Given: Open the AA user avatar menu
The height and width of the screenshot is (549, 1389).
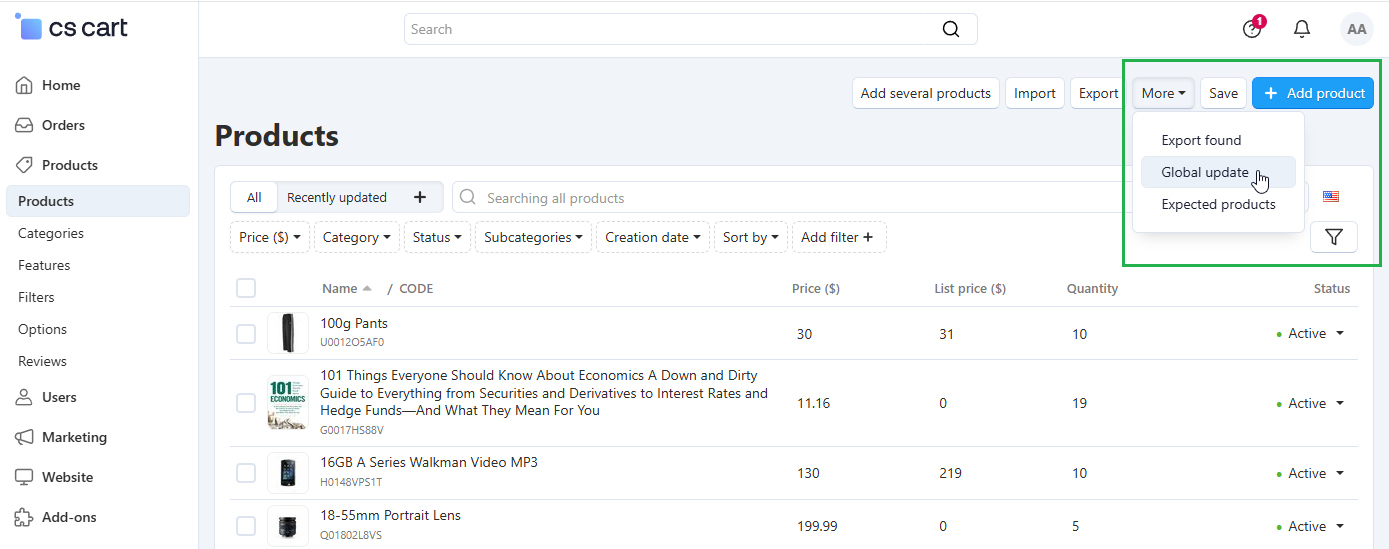Looking at the screenshot, I should (1357, 29).
